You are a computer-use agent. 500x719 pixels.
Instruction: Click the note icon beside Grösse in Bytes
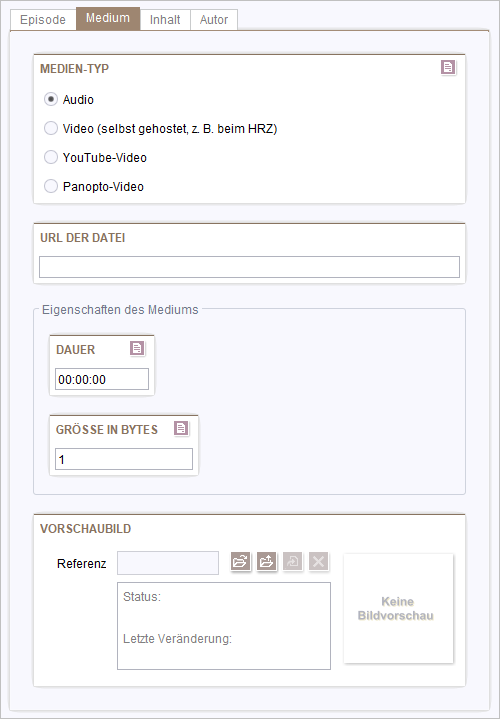[181, 429]
